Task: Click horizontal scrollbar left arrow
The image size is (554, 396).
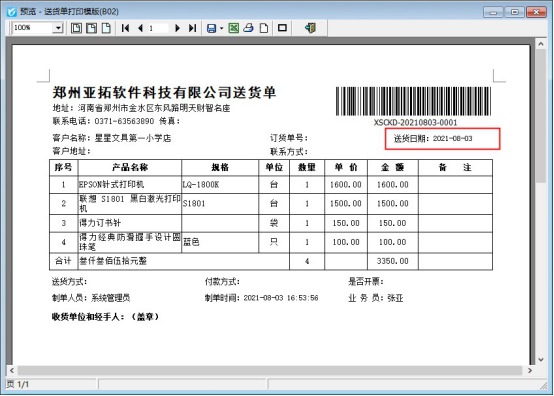Action: (x=12, y=371)
